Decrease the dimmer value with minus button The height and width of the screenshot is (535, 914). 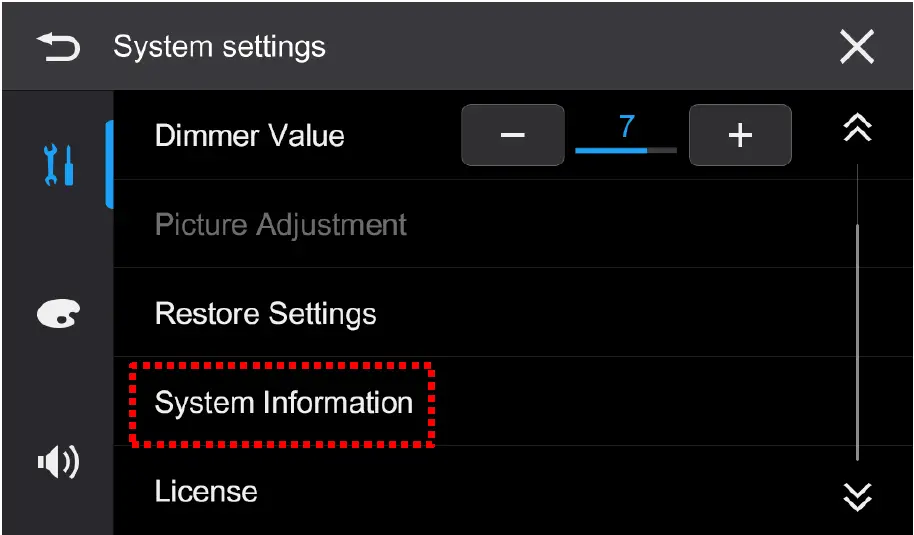click(512, 135)
